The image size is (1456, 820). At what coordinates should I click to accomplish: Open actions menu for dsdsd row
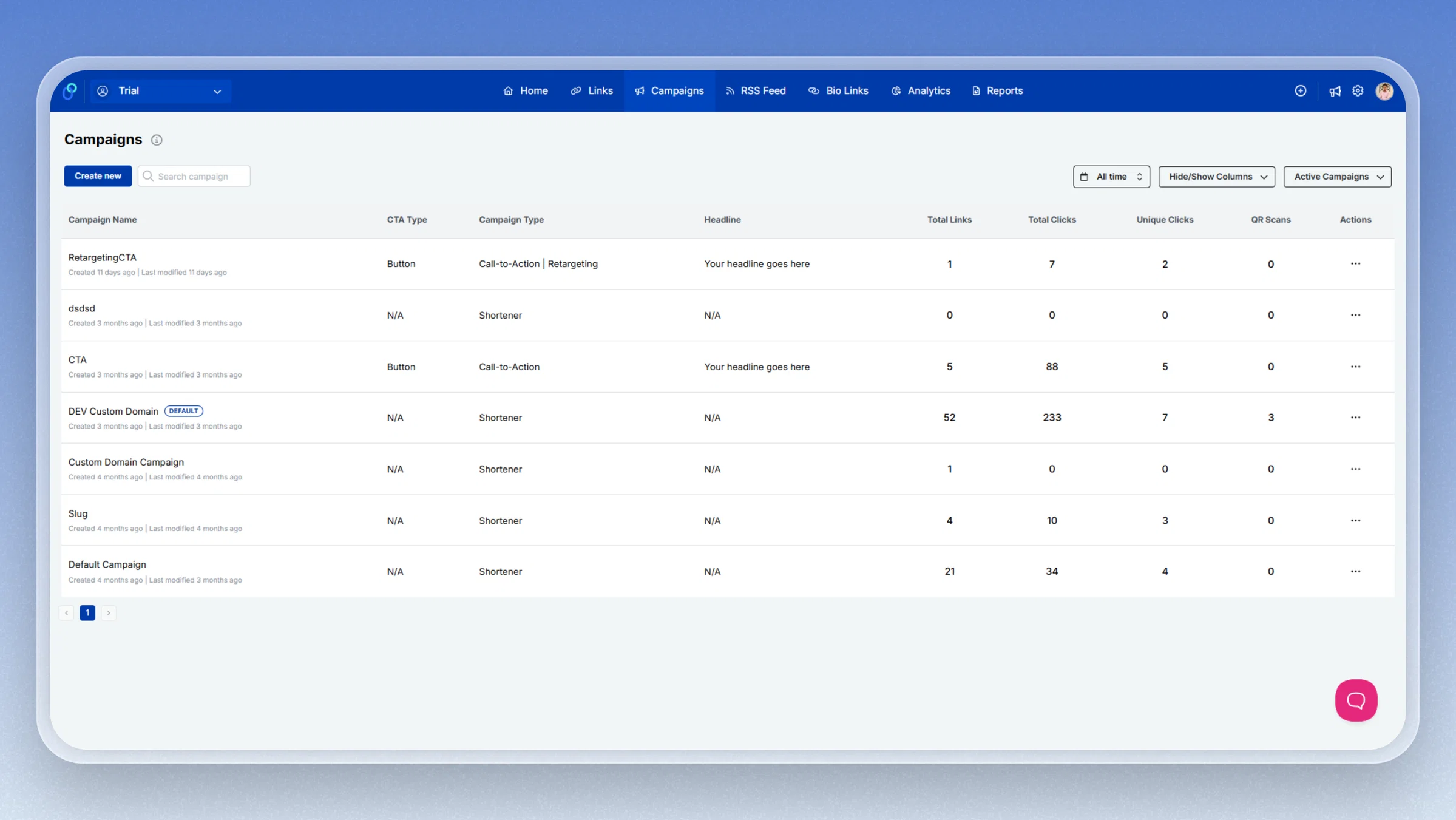(x=1355, y=315)
